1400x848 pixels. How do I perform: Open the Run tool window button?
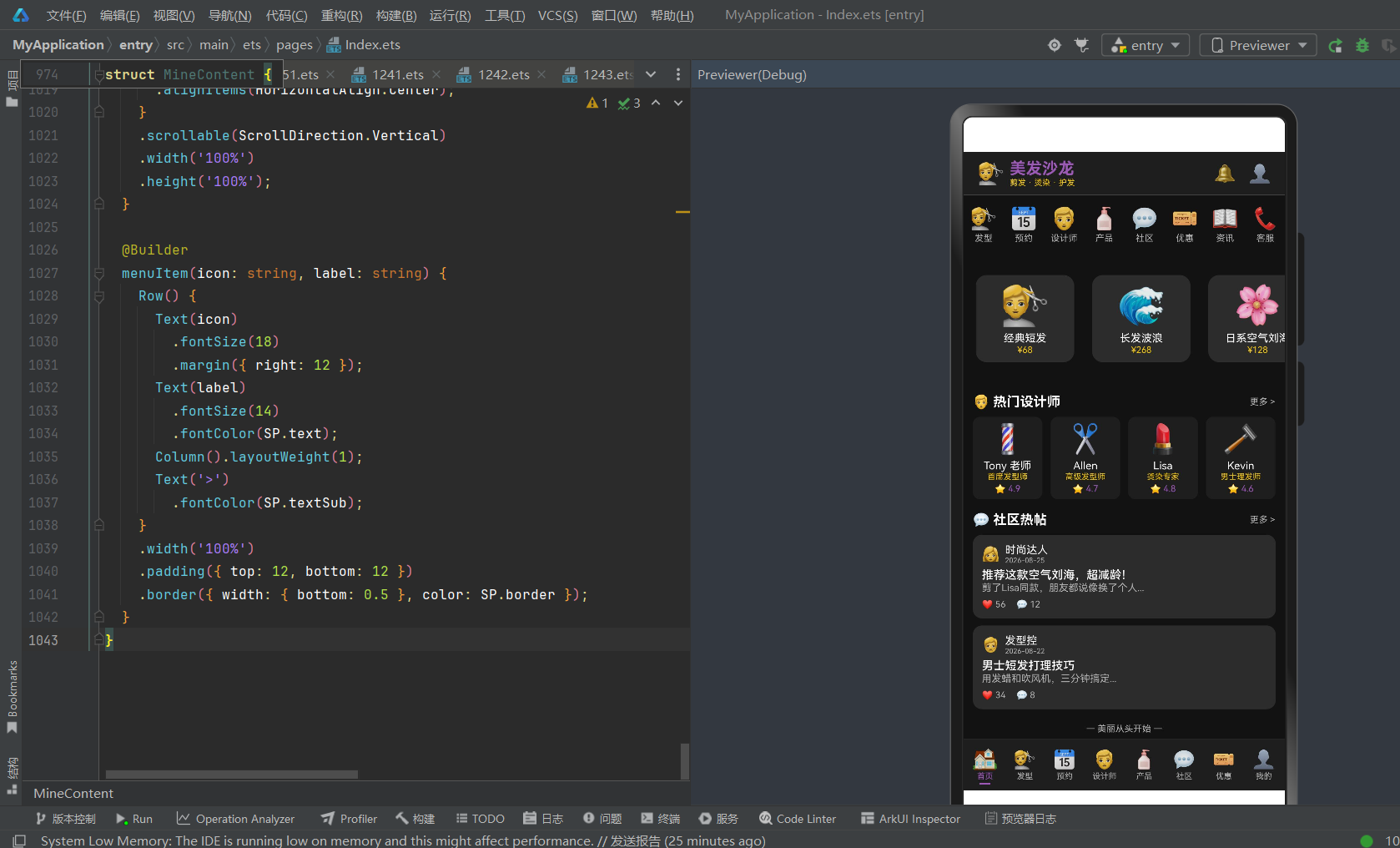tap(134, 819)
